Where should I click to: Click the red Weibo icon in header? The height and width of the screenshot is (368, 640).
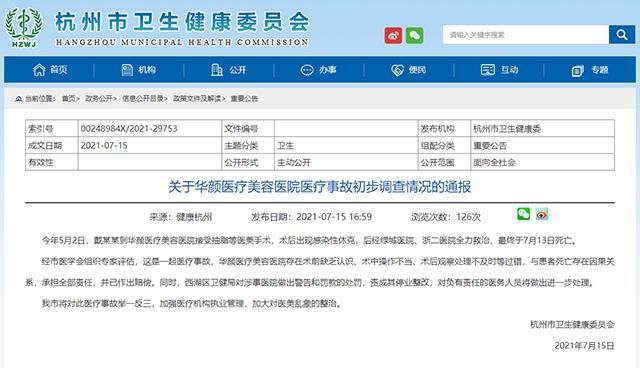(x=393, y=35)
